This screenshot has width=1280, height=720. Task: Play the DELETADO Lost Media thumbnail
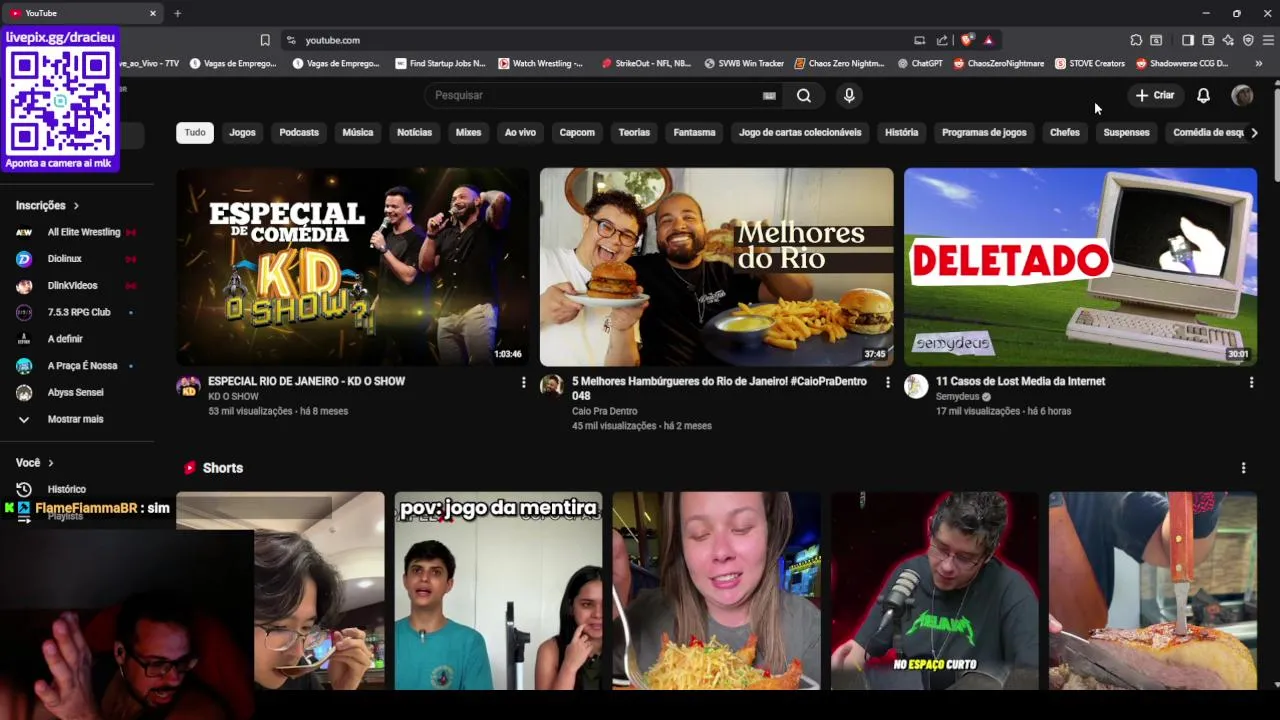pos(1080,266)
